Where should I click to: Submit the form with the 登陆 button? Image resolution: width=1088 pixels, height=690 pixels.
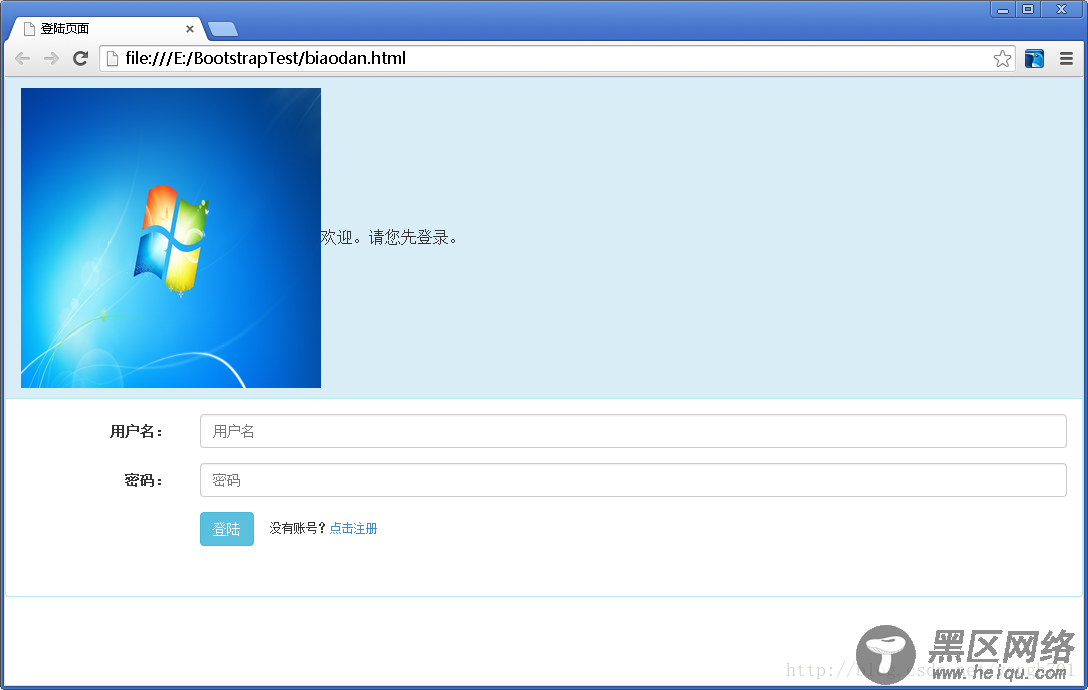(227, 529)
